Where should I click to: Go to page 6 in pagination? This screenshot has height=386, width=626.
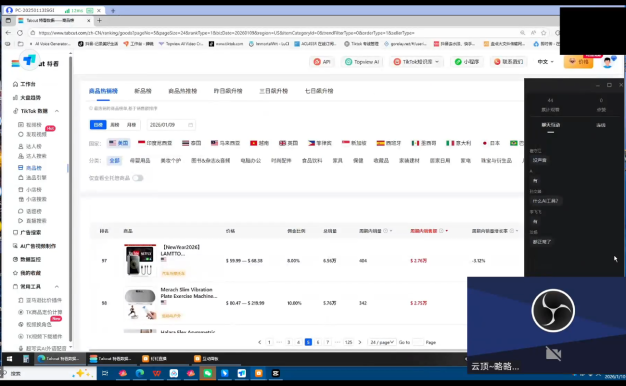click(318, 342)
